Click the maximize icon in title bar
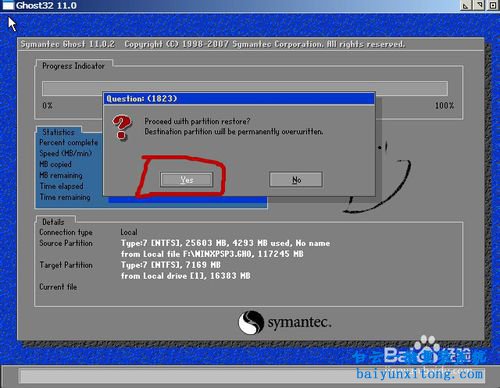 click(493, 5)
